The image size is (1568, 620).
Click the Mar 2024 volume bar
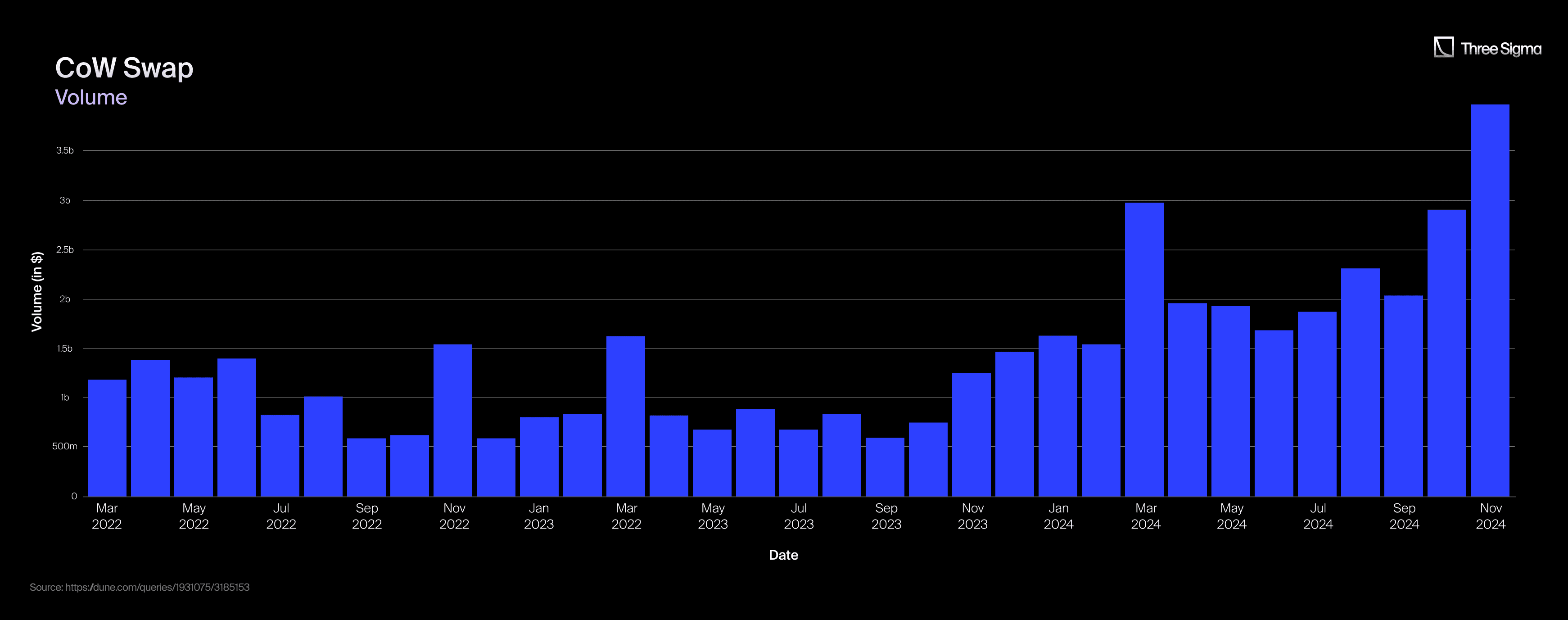click(x=1144, y=349)
